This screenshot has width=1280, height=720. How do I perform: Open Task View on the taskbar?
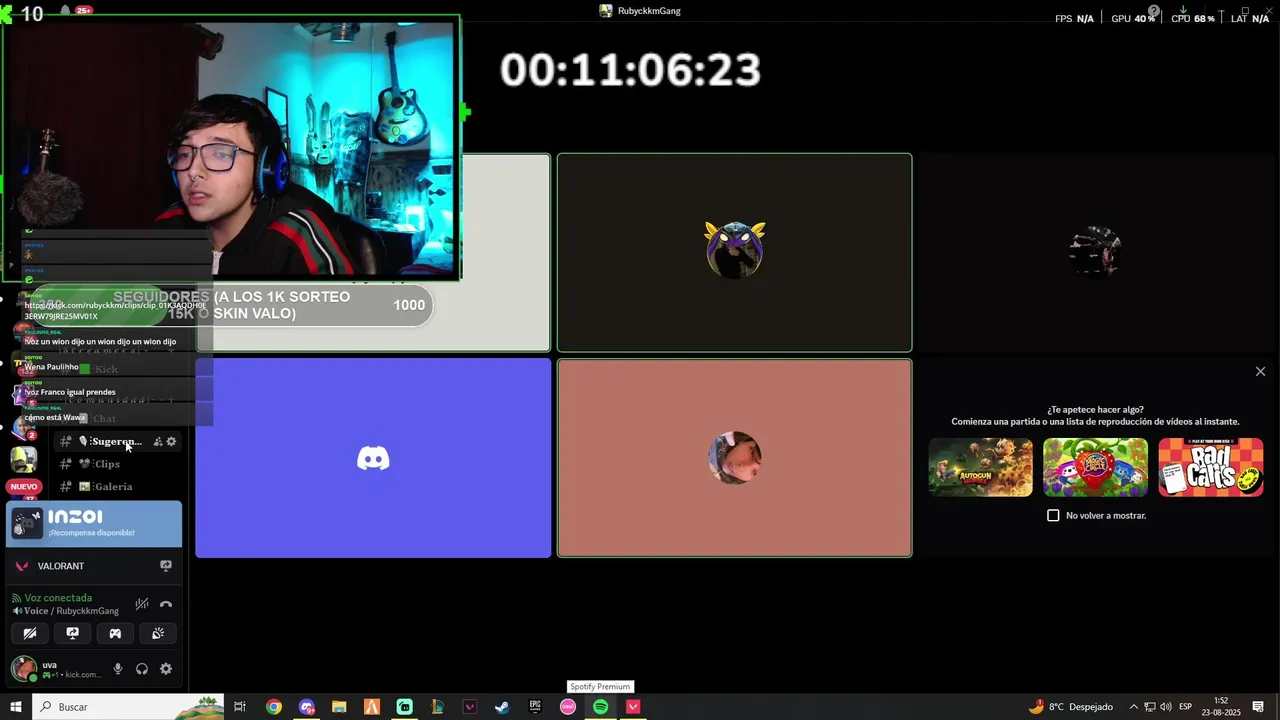(240, 707)
